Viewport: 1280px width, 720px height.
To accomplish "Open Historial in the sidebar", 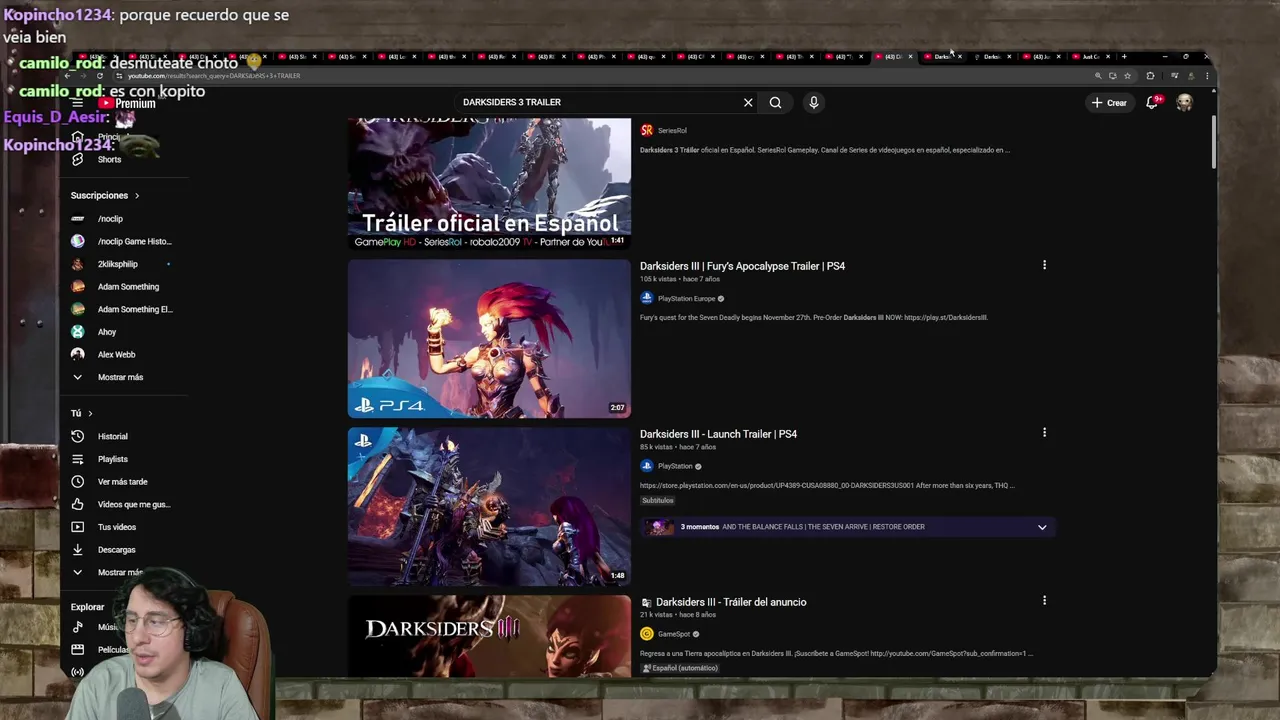I will [112, 436].
